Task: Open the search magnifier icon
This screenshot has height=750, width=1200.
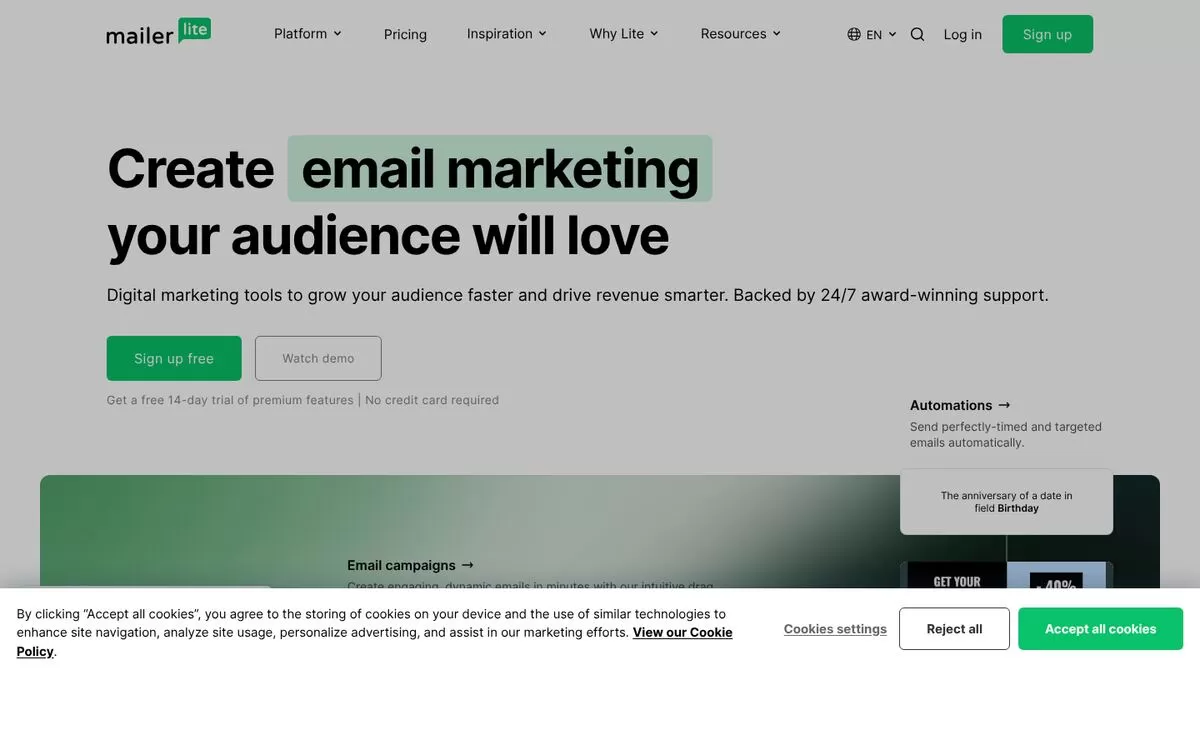Action: point(917,34)
